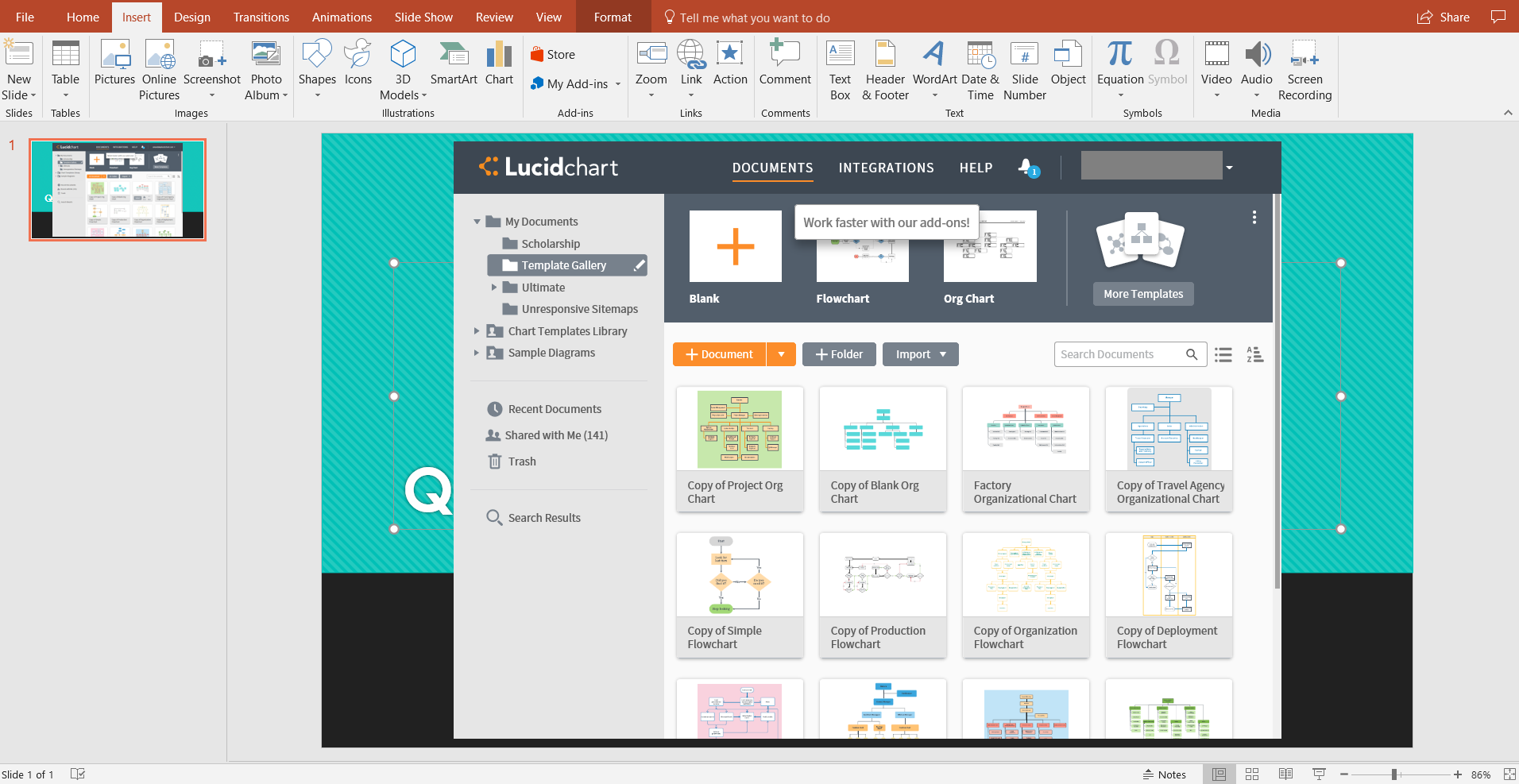Open spell check status icon
Viewport: 1519px width, 784px height.
tap(78, 774)
